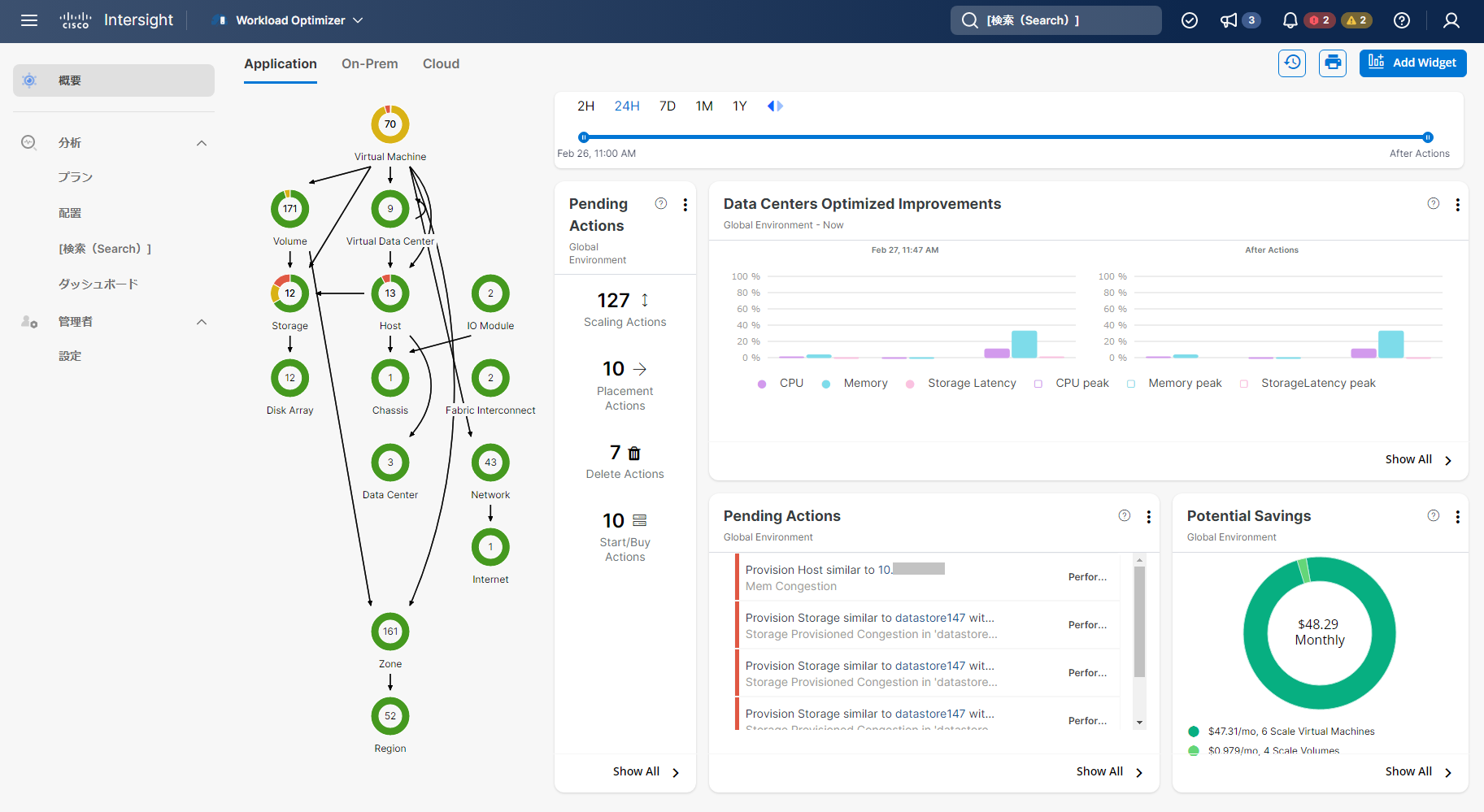
Task: Select the Host node showing 13
Action: (390, 293)
